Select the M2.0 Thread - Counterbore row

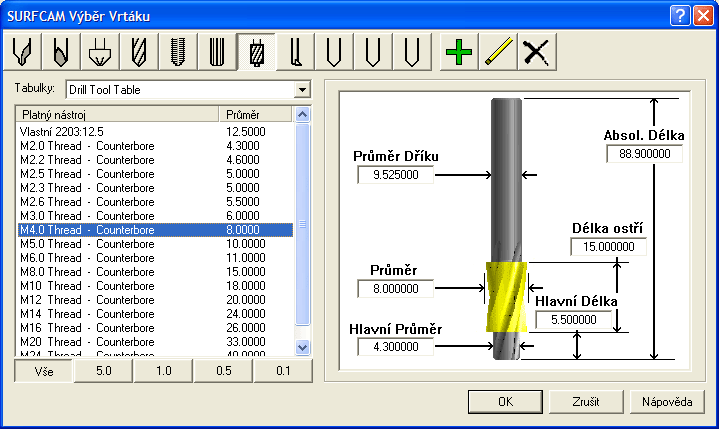point(155,146)
